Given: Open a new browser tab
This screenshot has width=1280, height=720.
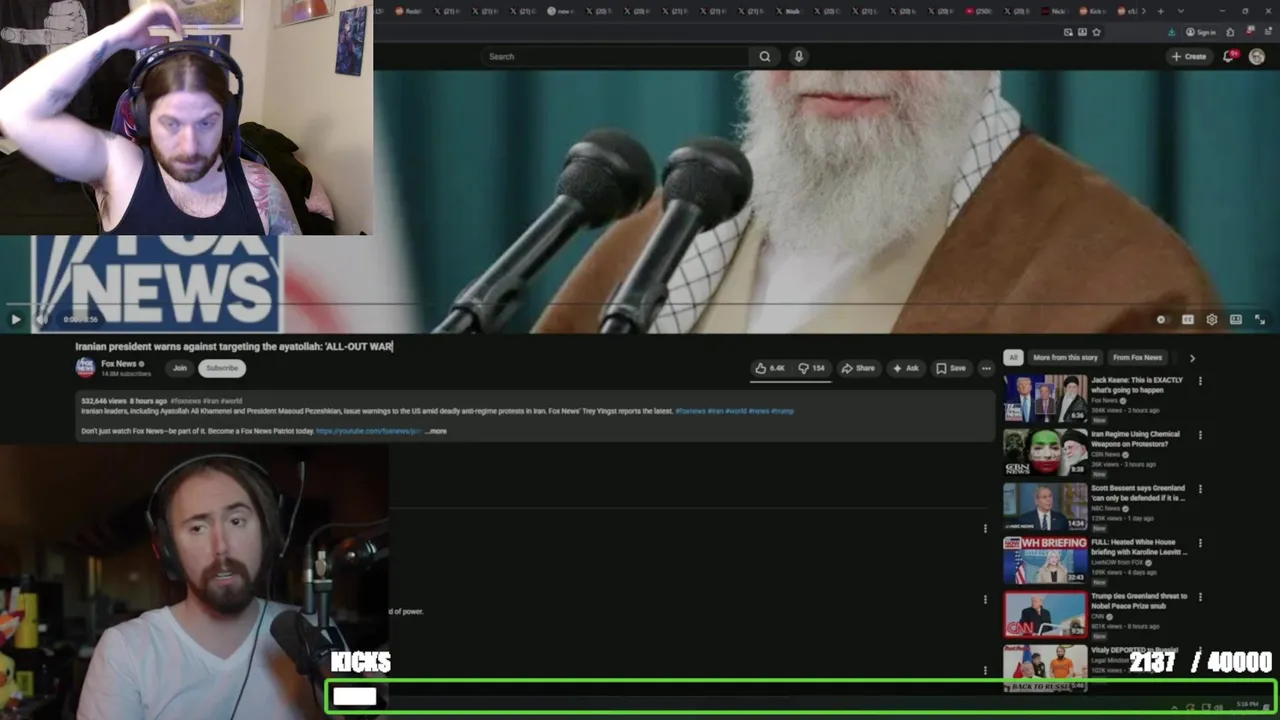Looking at the screenshot, I should tap(1160, 11).
